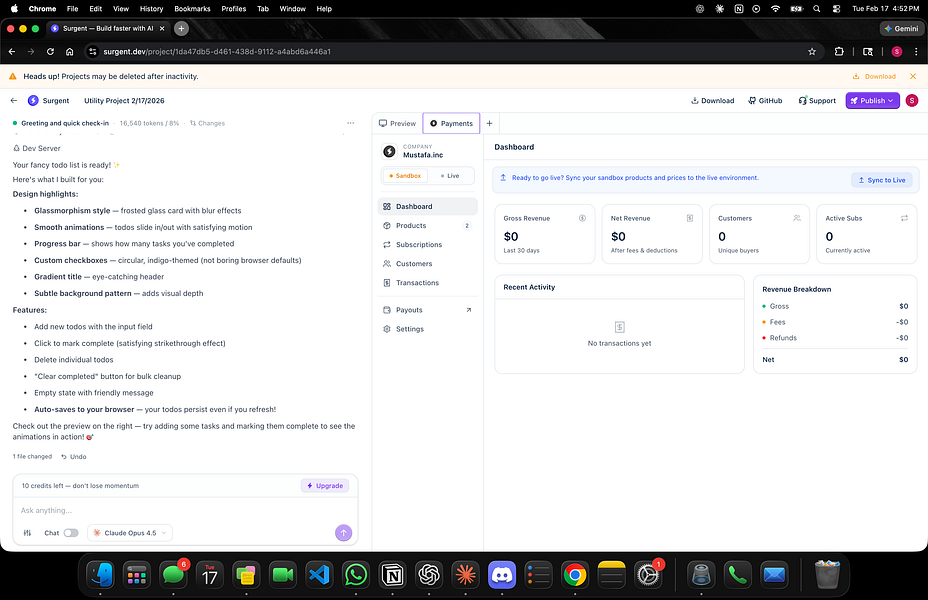Go back with Surgent back arrow
The width and height of the screenshot is (928, 600).
pos(14,101)
